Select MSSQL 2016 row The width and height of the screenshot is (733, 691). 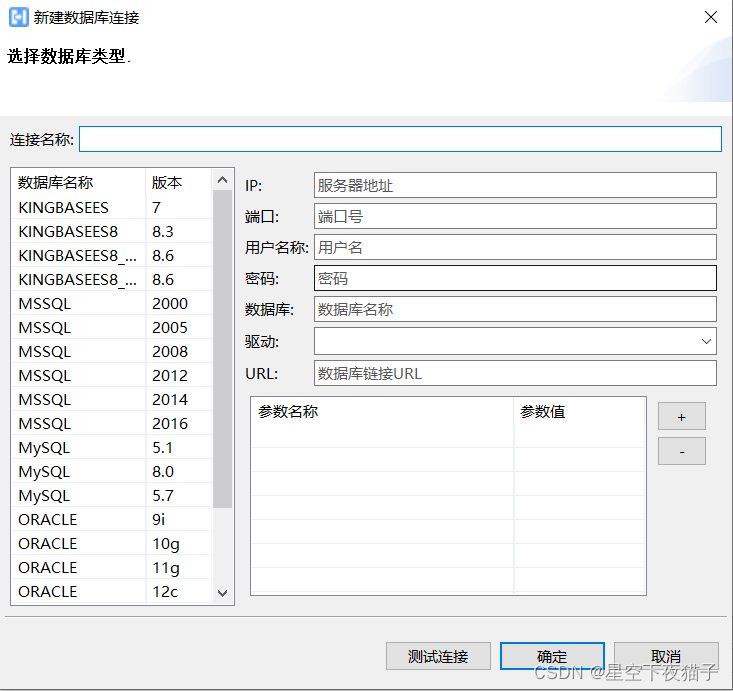(112, 424)
